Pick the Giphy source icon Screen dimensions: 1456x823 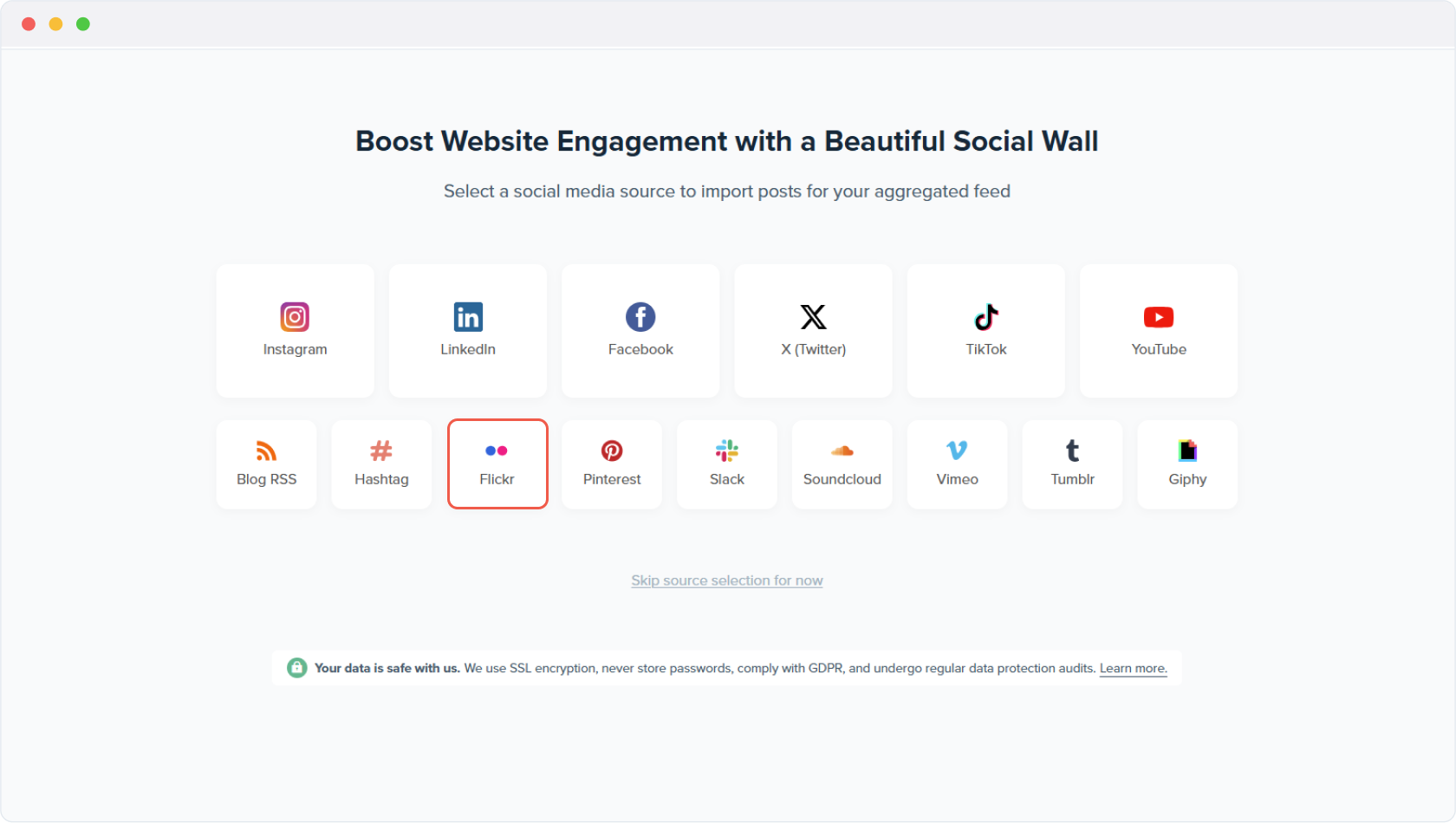(x=1187, y=450)
